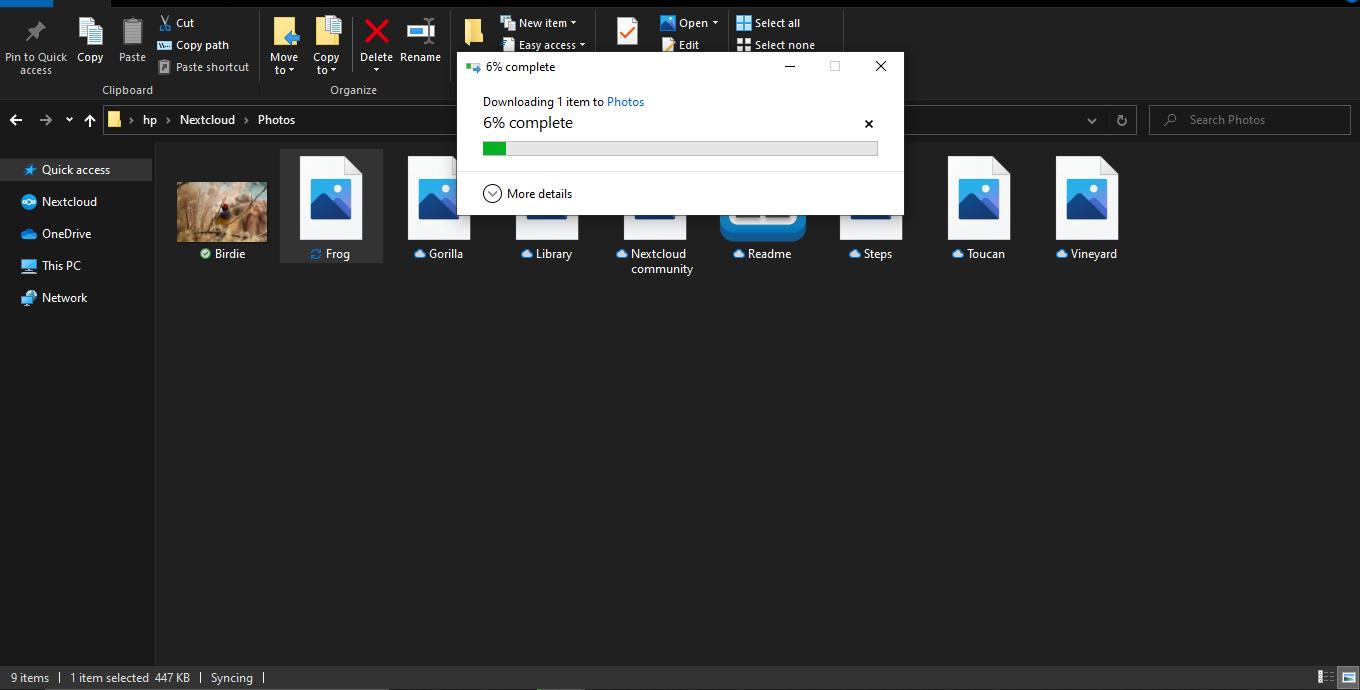
Task: Select OneDrive in the sidebar
Action: point(66,234)
